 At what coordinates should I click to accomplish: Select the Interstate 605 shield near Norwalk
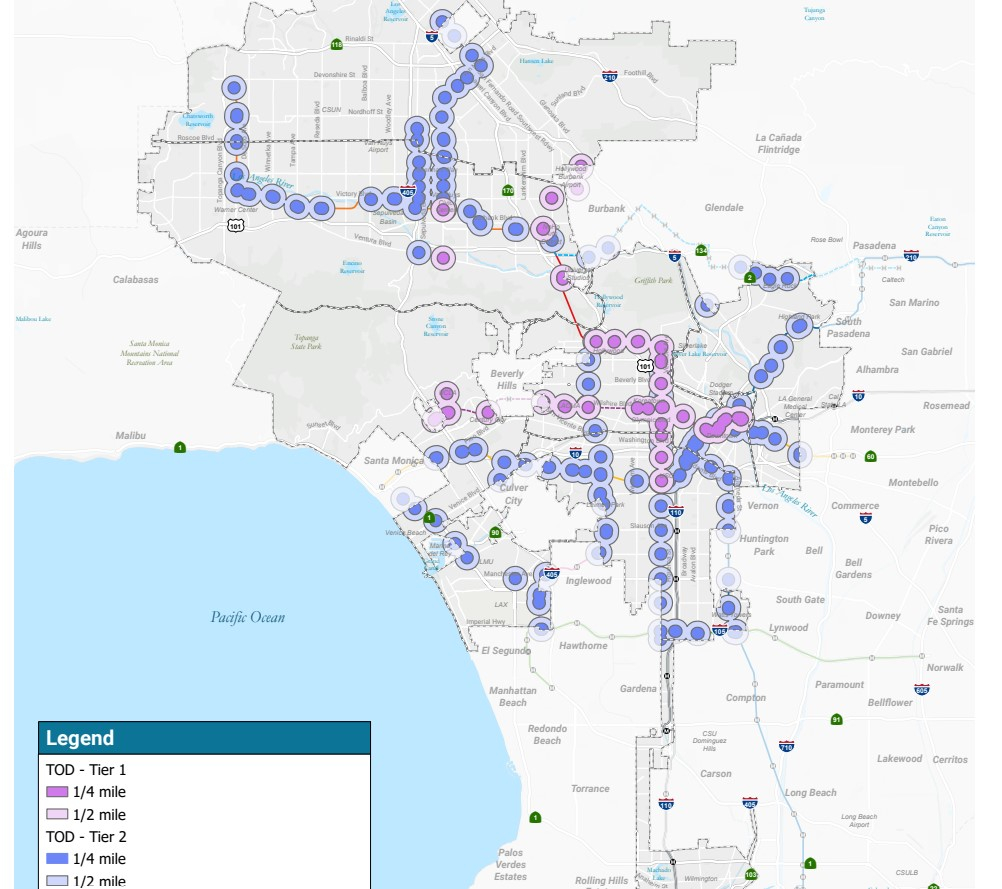(x=921, y=689)
